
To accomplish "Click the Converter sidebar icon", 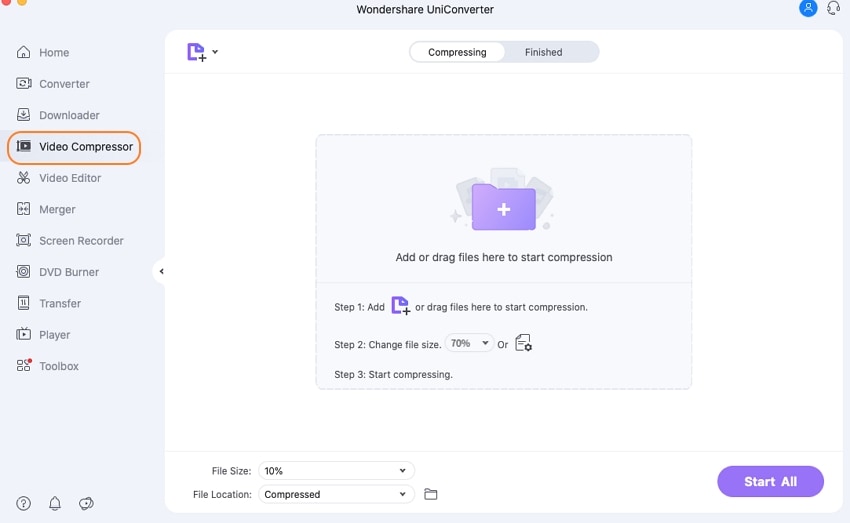I will (x=23, y=83).
